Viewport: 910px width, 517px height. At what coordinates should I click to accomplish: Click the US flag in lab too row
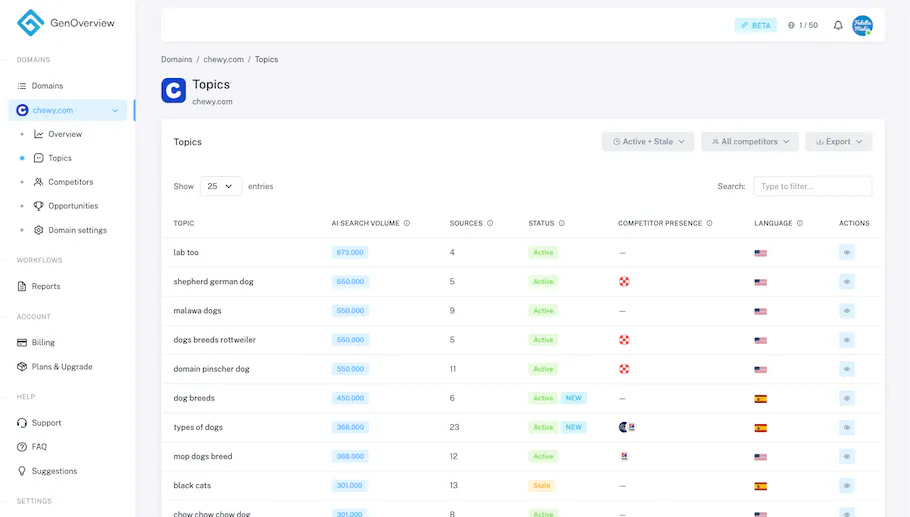760,253
